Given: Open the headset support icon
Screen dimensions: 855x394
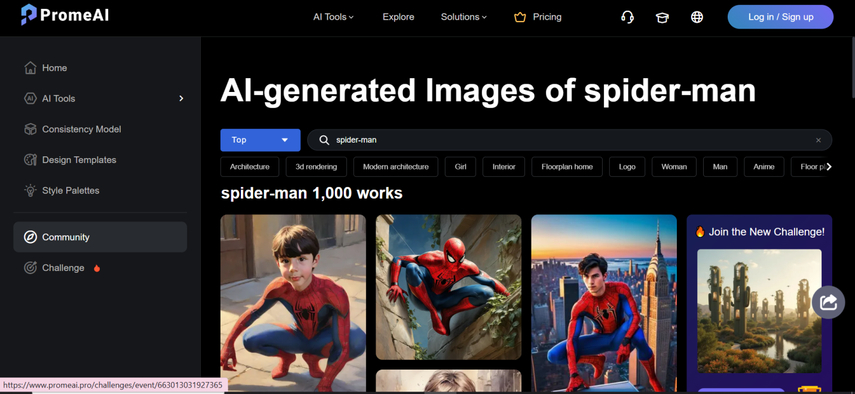Looking at the screenshot, I should pos(627,17).
